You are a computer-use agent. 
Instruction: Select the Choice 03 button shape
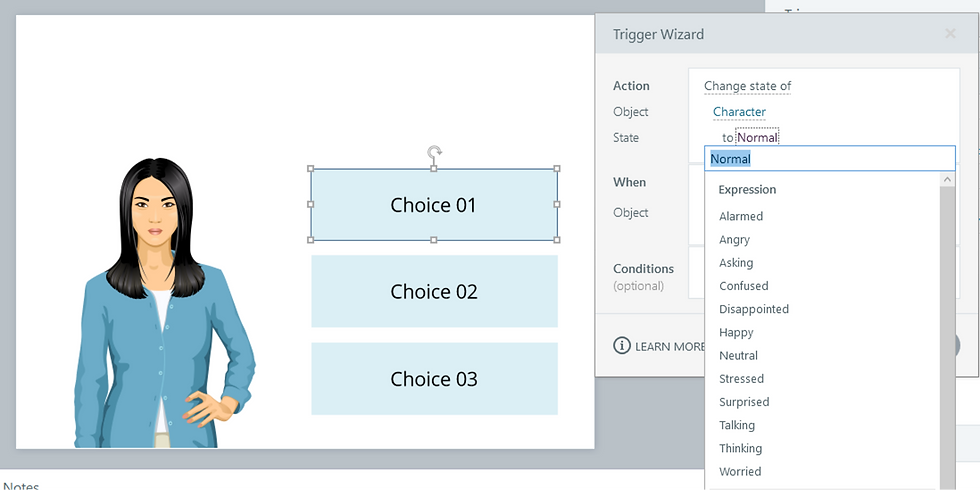[x=434, y=379]
